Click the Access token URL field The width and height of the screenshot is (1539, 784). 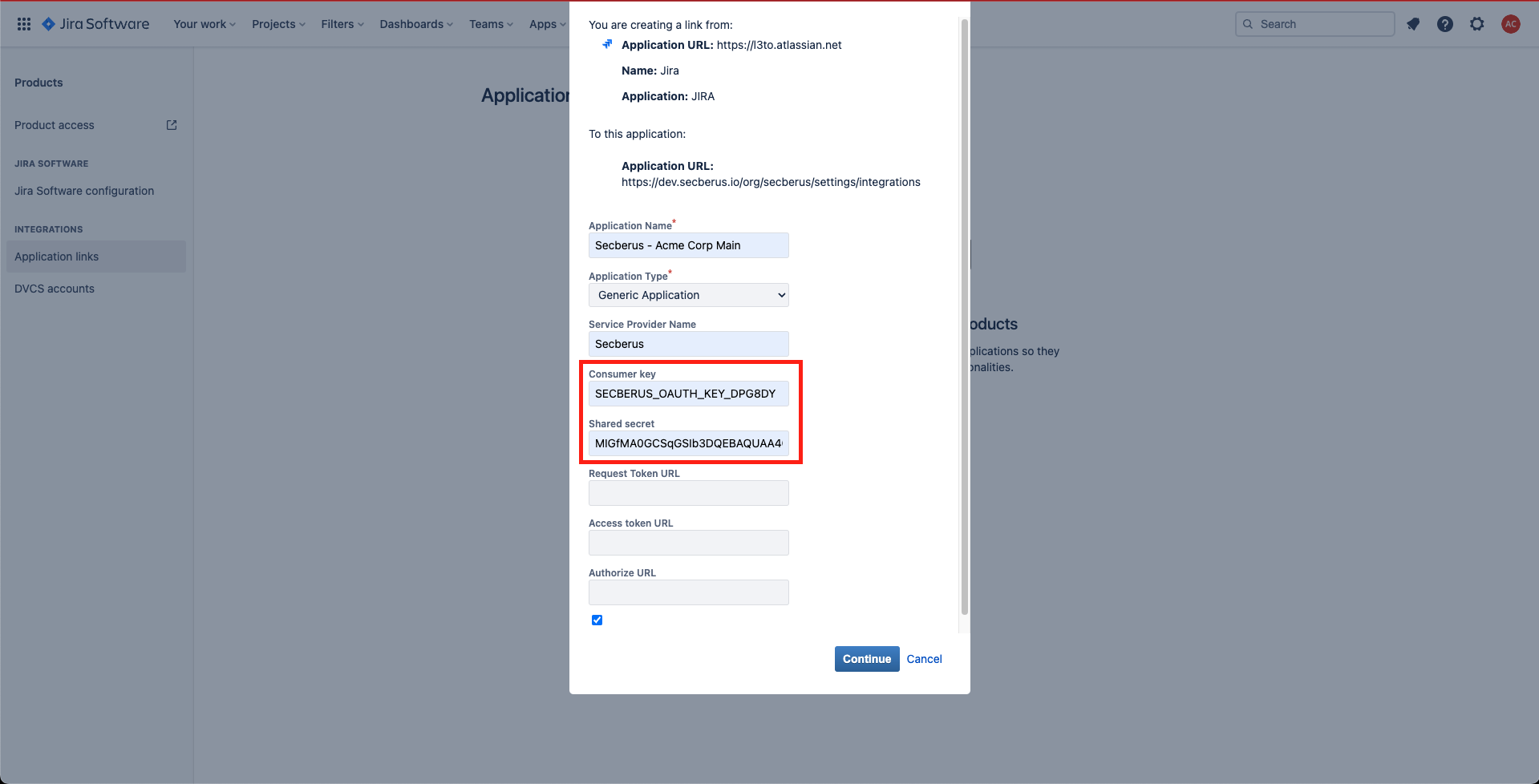(689, 543)
